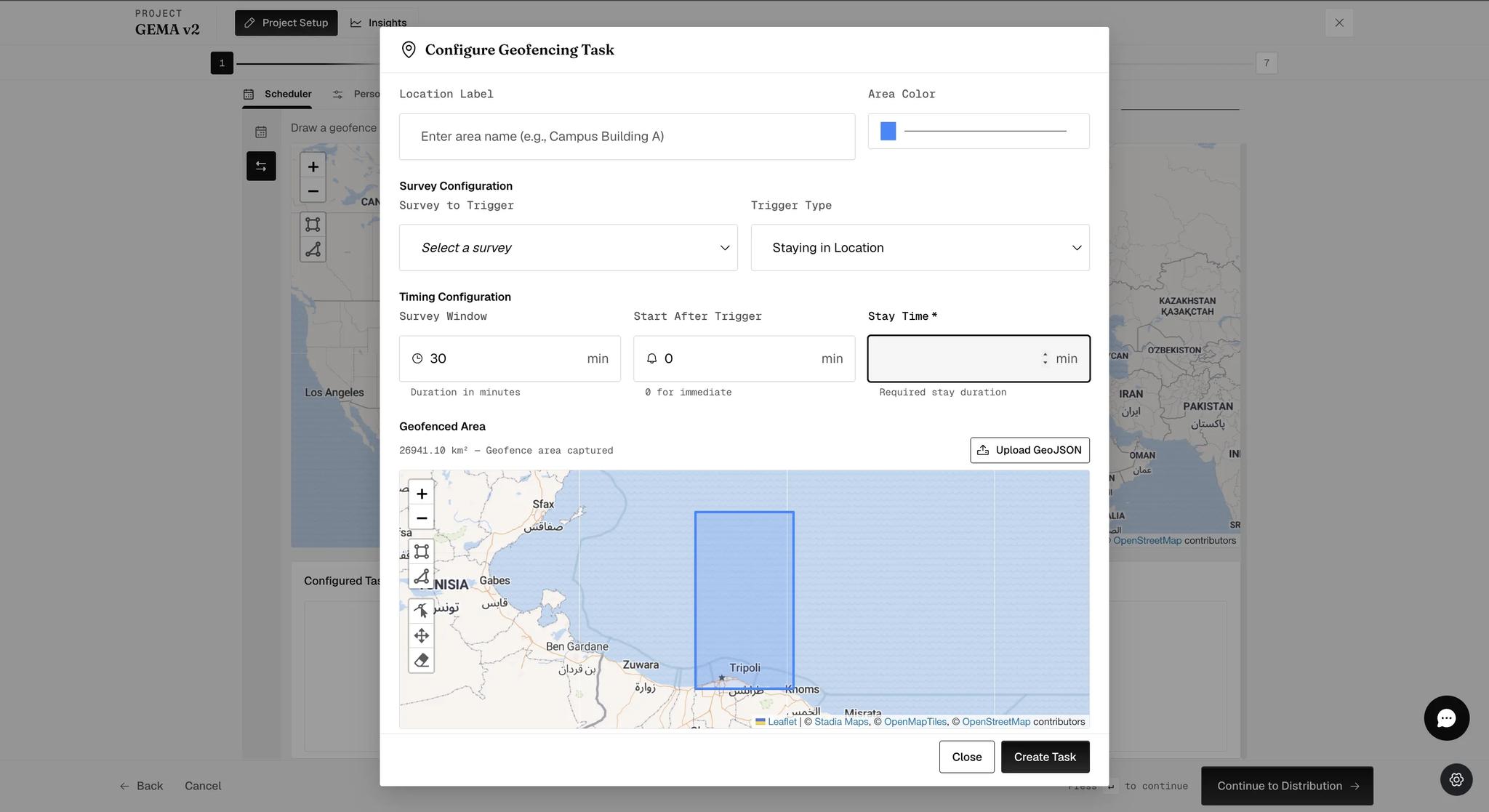Open the chat support bubble
The width and height of the screenshot is (1489, 812).
click(1446, 718)
